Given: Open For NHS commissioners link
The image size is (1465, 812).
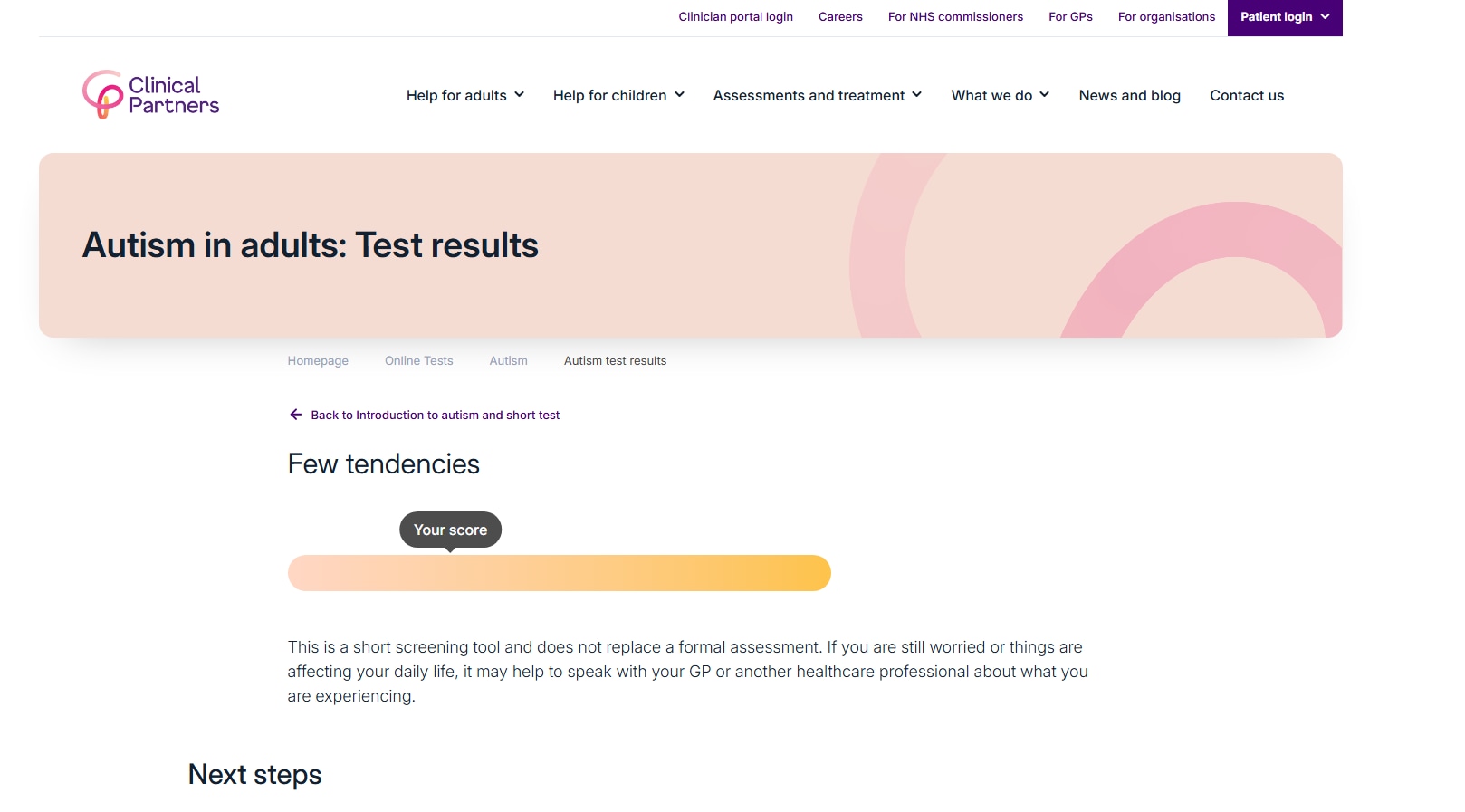Looking at the screenshot, I should click(955, 17).
